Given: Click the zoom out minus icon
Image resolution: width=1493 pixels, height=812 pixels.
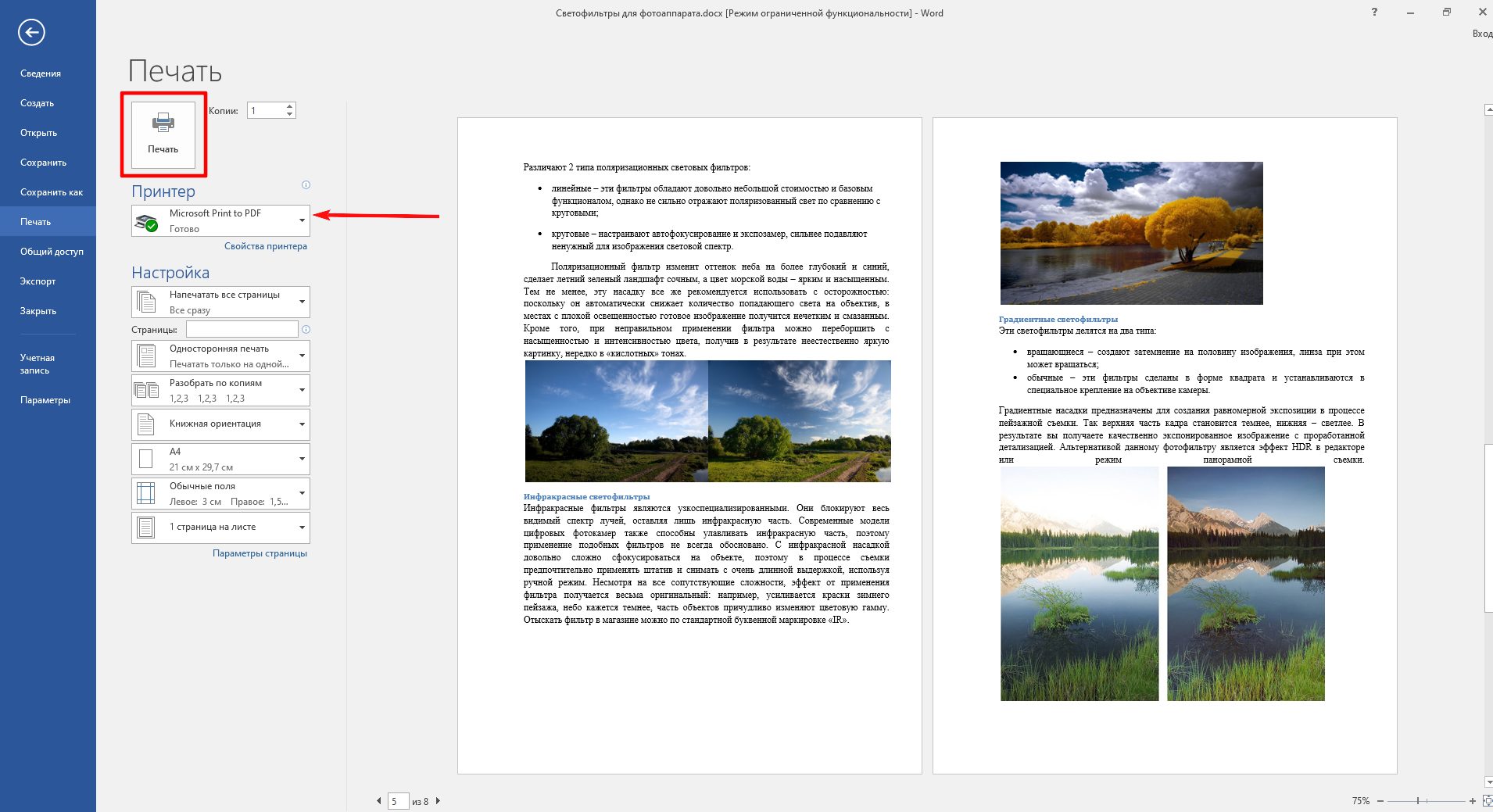Looking at the screenshot, I should tap(1380, 801).
